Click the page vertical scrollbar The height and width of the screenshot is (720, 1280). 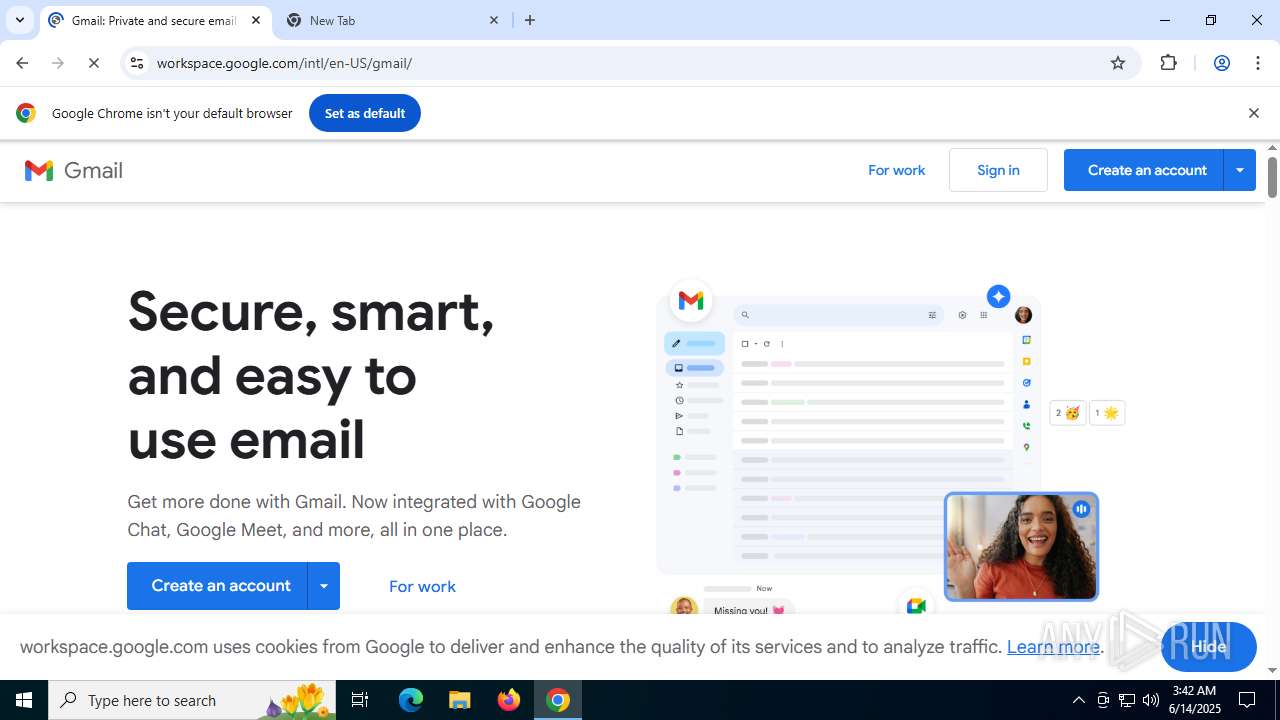(1272, 176)
